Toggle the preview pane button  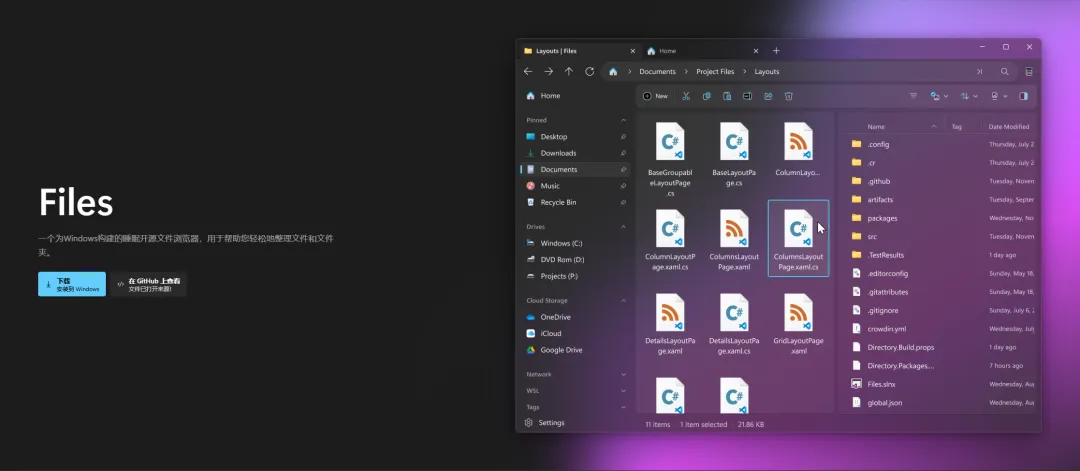tap(1024, 96)
